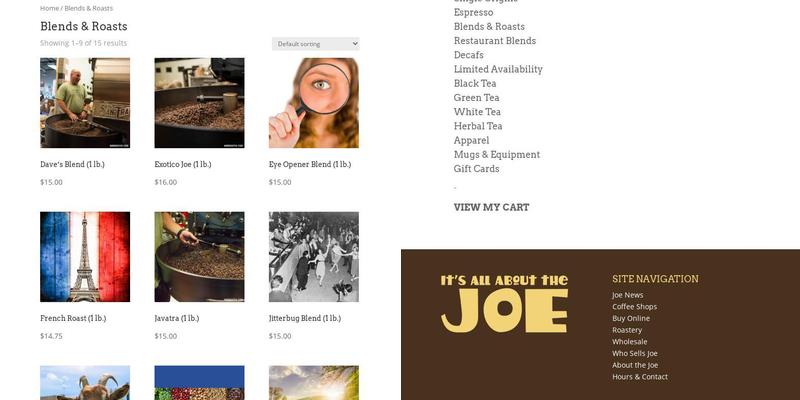
Task: Open French Roast Eiffel Tower image
Action: [x=85, y=257]
